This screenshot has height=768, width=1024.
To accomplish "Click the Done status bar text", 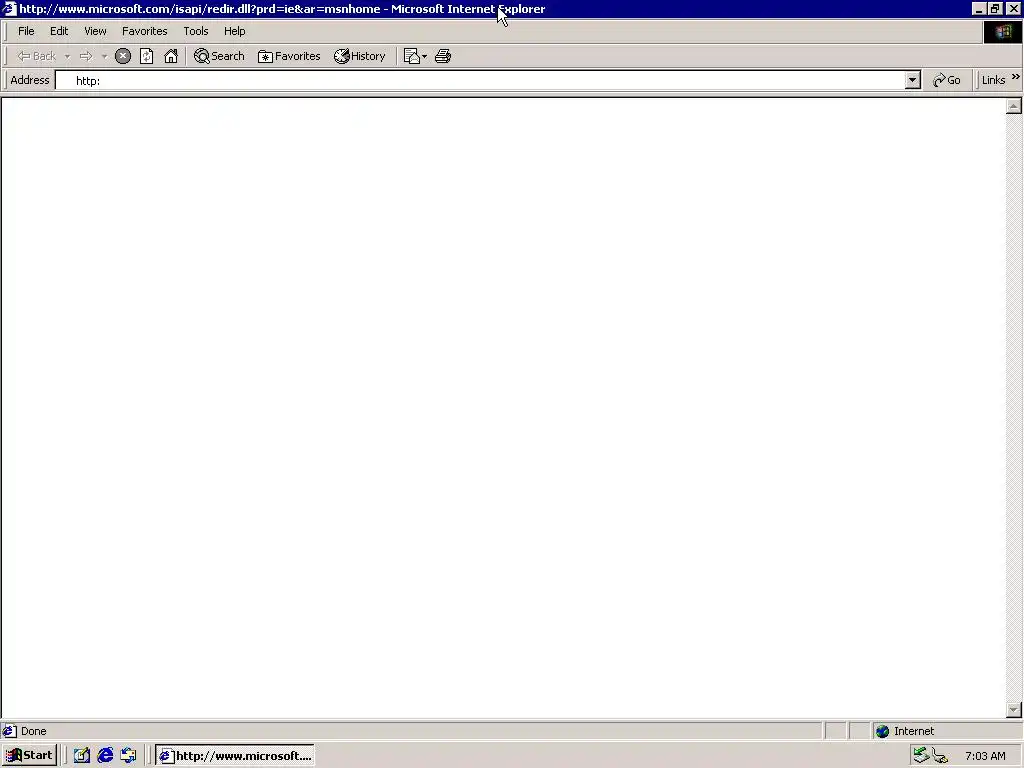I will tap(33, 731).
